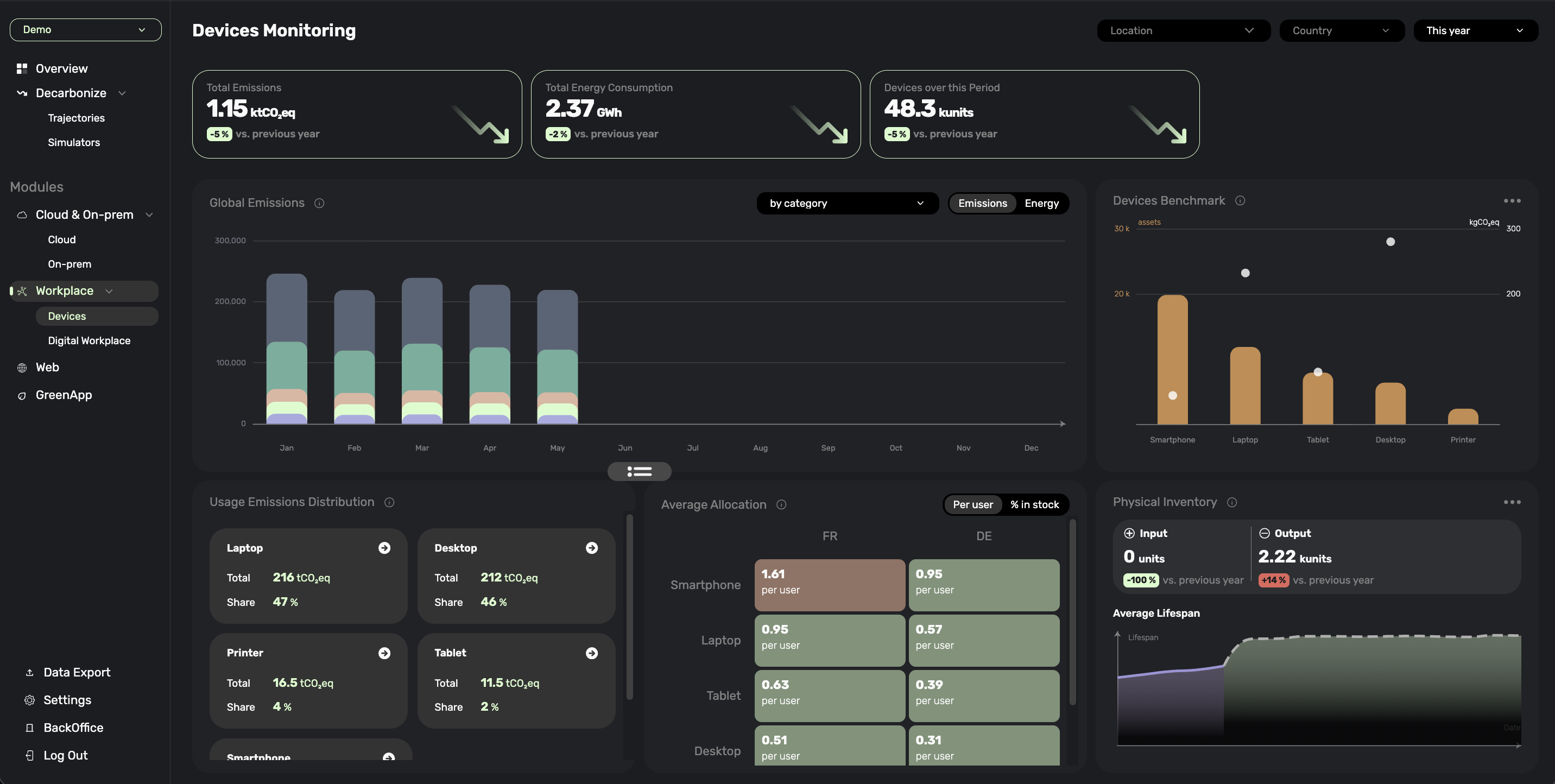Open Smartphone card arrow icon

coord(389,756)
